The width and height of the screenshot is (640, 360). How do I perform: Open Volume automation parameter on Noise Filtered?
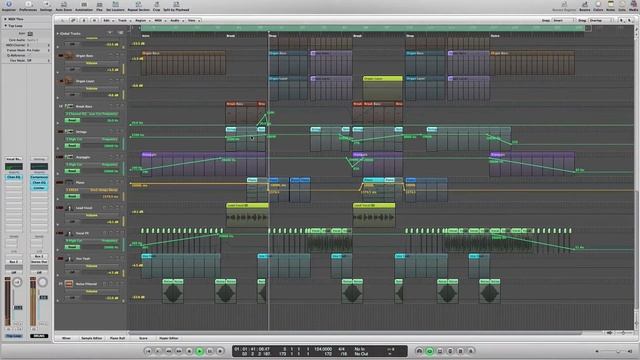tap(92, 291)
